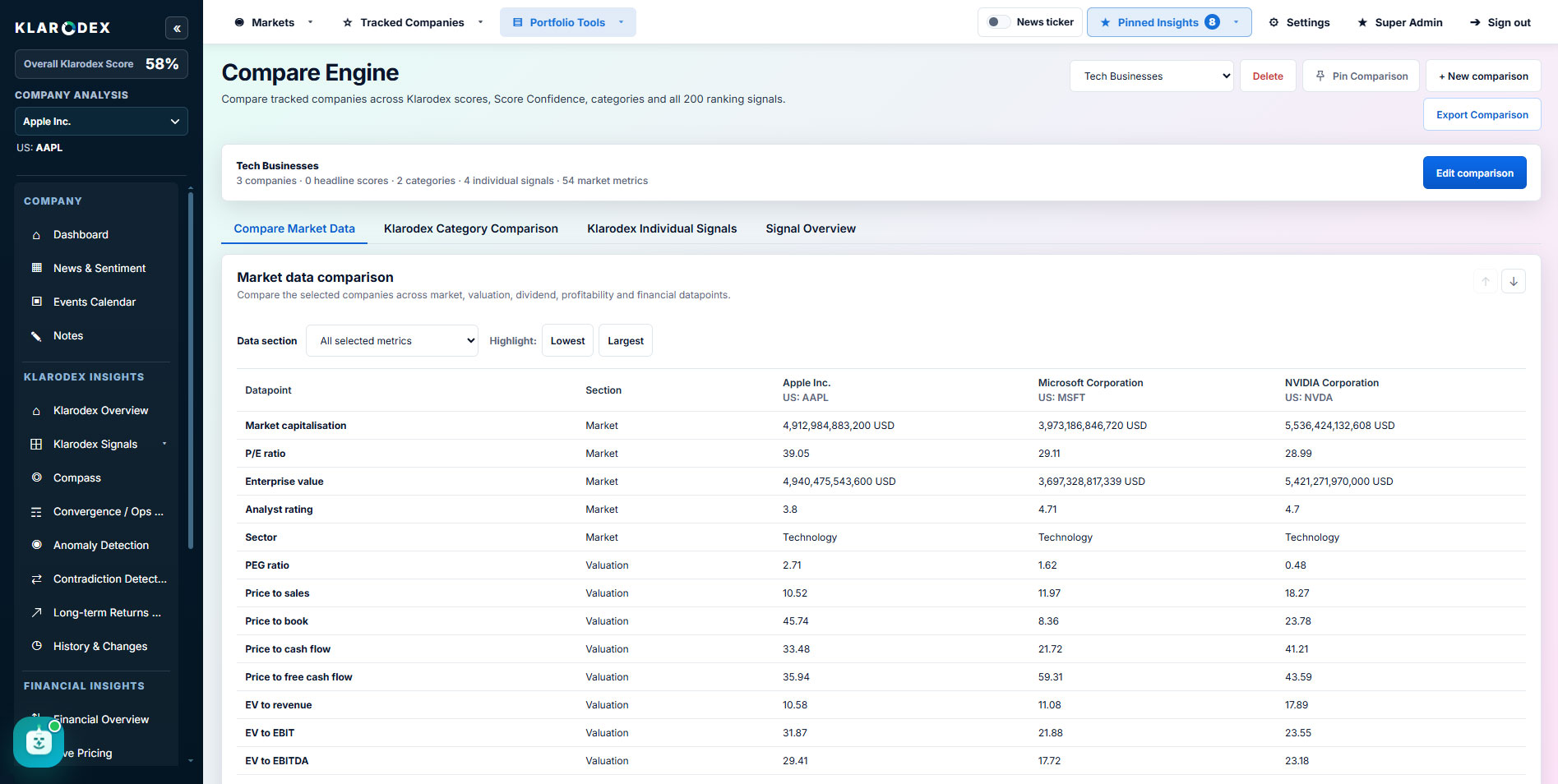
Task: Click the Dashboard home icon
Action: pos(36,235)
